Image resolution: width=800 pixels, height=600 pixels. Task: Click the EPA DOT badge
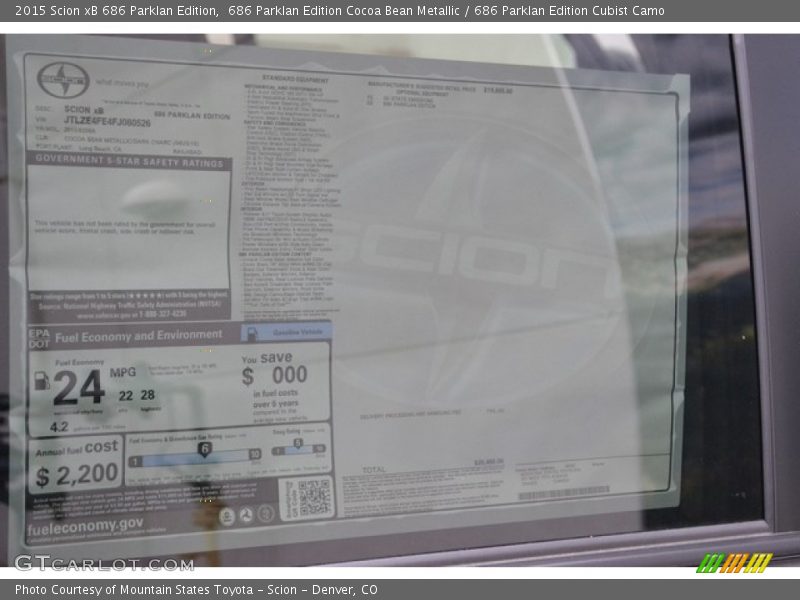point(39,338)
